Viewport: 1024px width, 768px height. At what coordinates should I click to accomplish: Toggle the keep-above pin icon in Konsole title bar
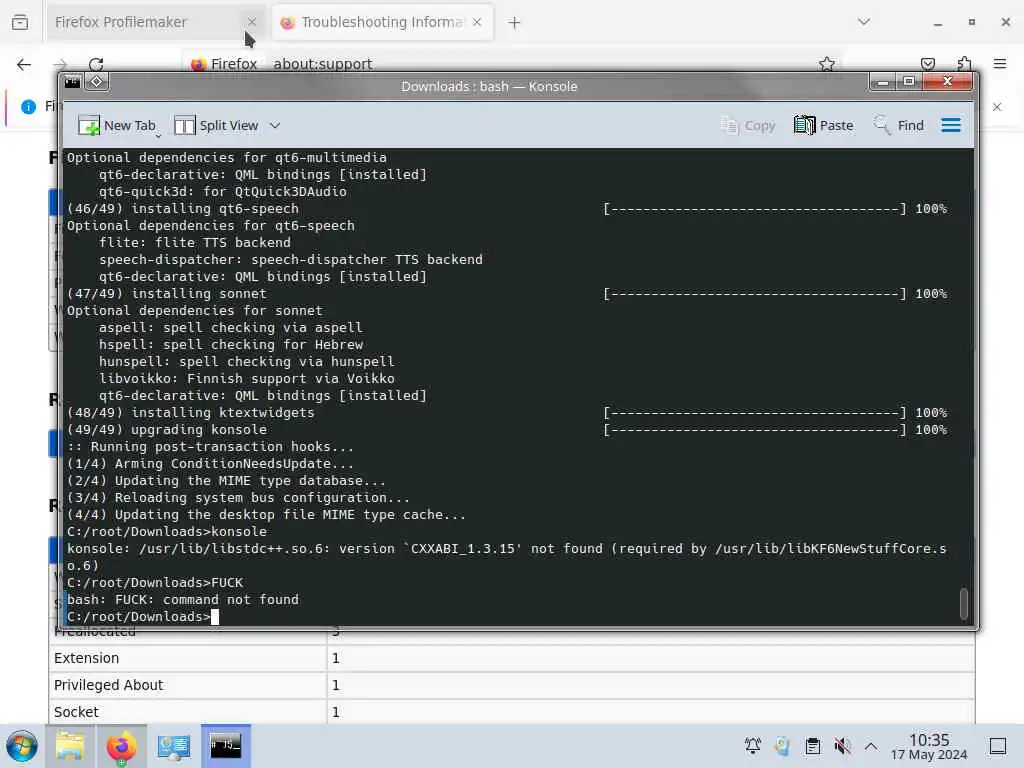pos(97,82)
